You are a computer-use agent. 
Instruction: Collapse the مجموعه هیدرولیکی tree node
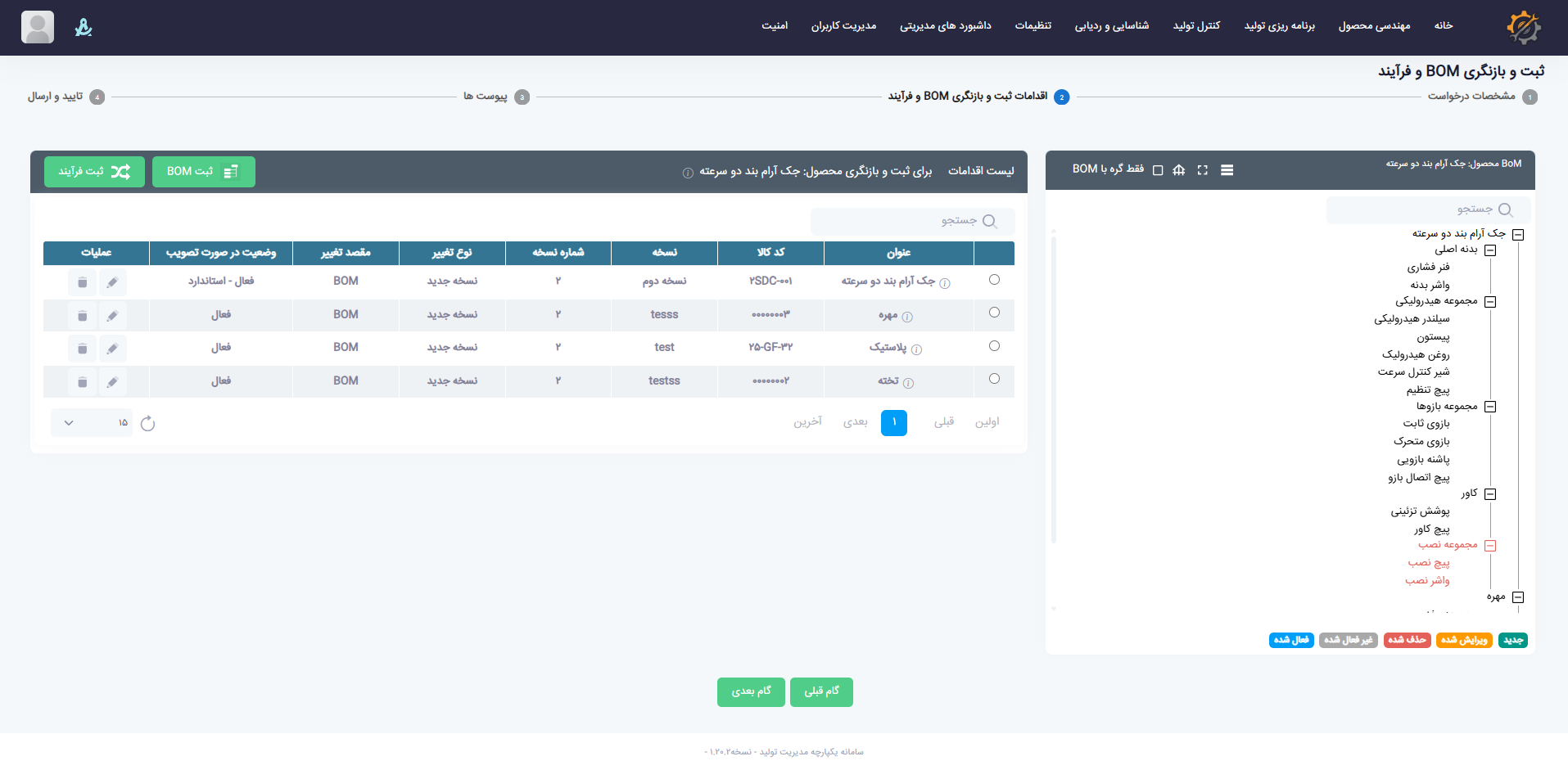click(x=1490, y=302)
